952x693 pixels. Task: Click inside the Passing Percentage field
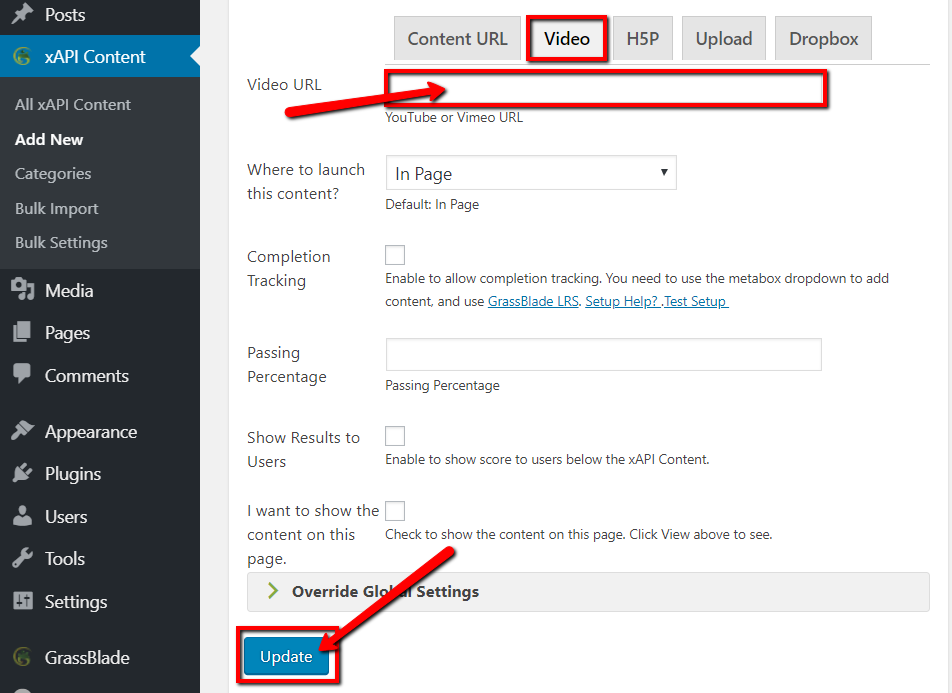[x=602, y=354]
